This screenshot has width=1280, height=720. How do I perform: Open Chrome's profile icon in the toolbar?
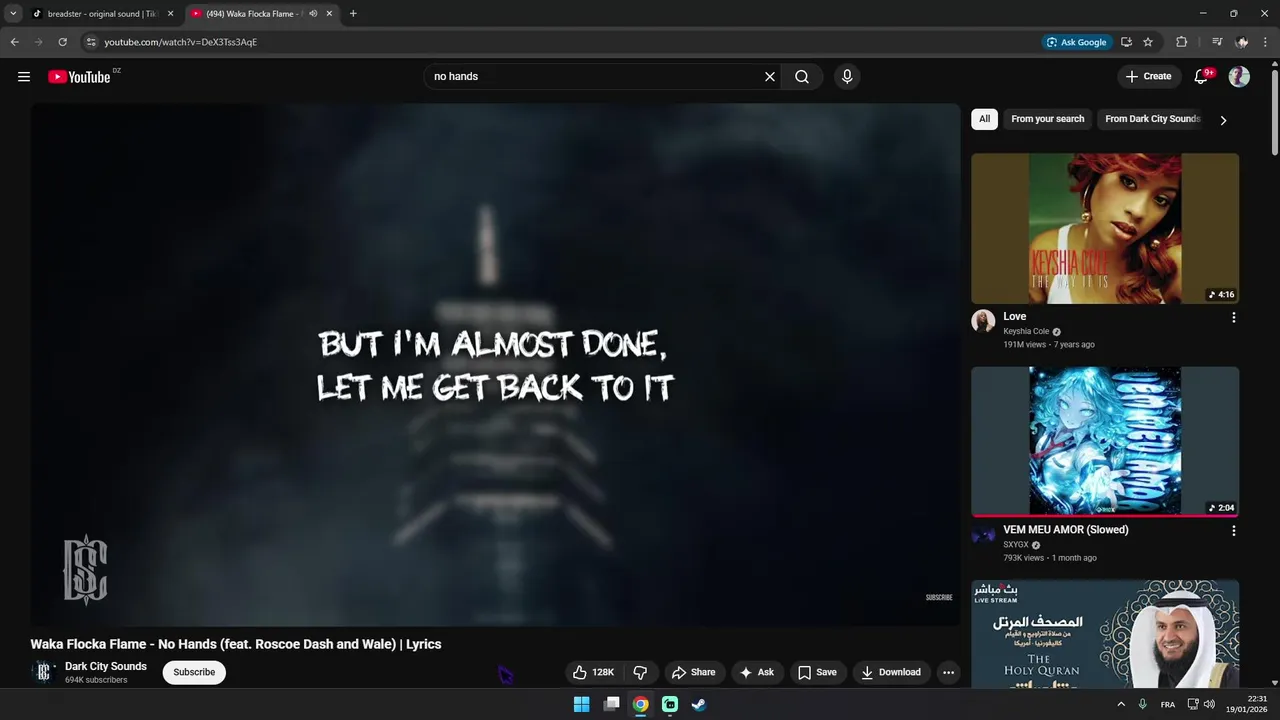[1242, 42]
